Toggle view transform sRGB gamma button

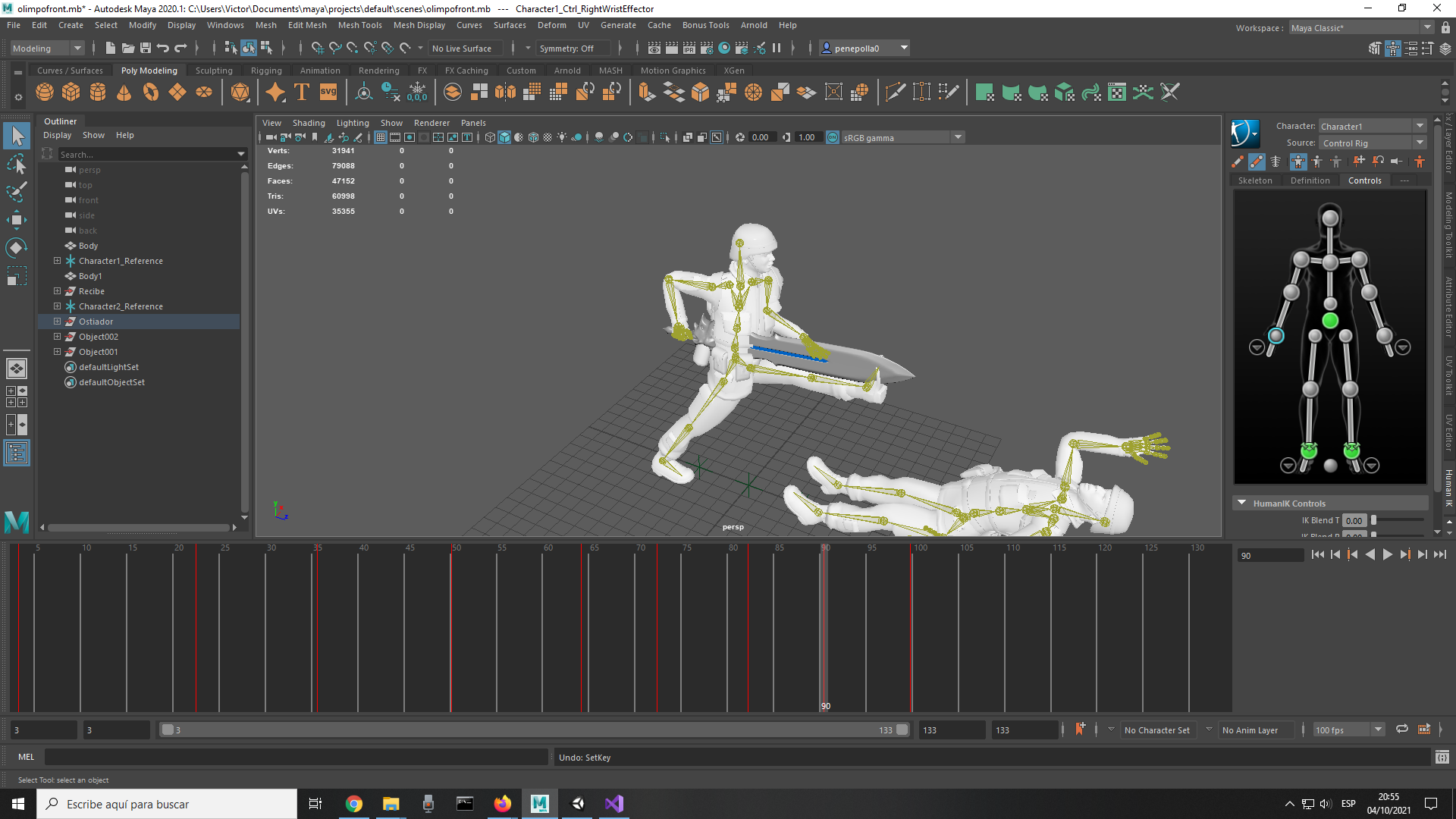[x=833, y=137]
